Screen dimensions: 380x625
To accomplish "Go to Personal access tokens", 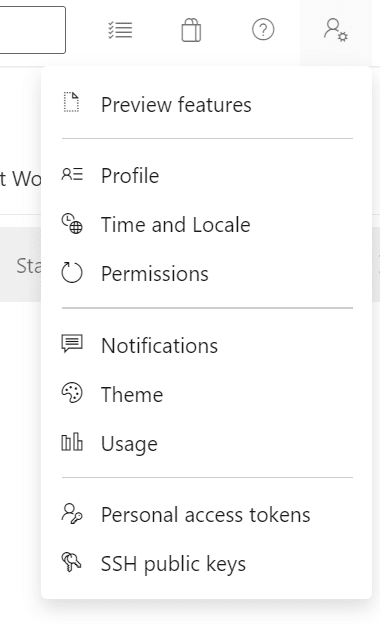I will click(x=207, y=514).
